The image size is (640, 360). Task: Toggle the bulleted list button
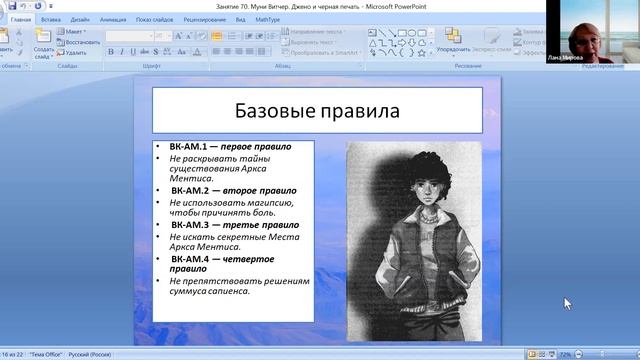click(x=217, y=36)
